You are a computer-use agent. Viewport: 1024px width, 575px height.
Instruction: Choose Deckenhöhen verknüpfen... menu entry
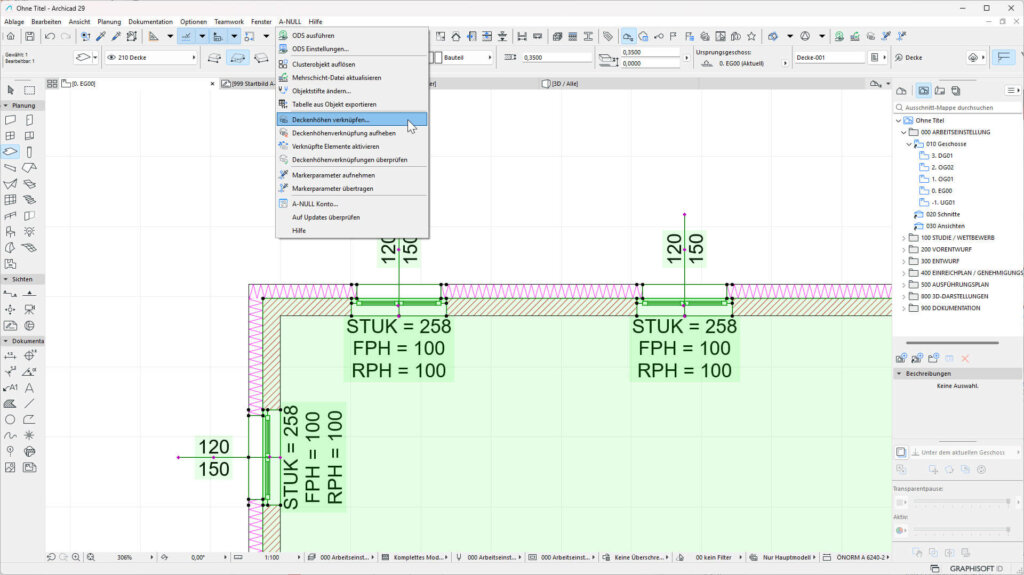coord(352,120)
